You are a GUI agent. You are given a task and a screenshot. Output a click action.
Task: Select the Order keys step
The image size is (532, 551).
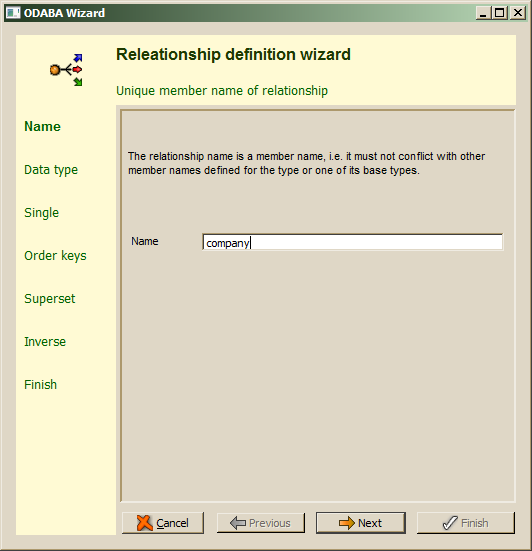pos(55,256)
